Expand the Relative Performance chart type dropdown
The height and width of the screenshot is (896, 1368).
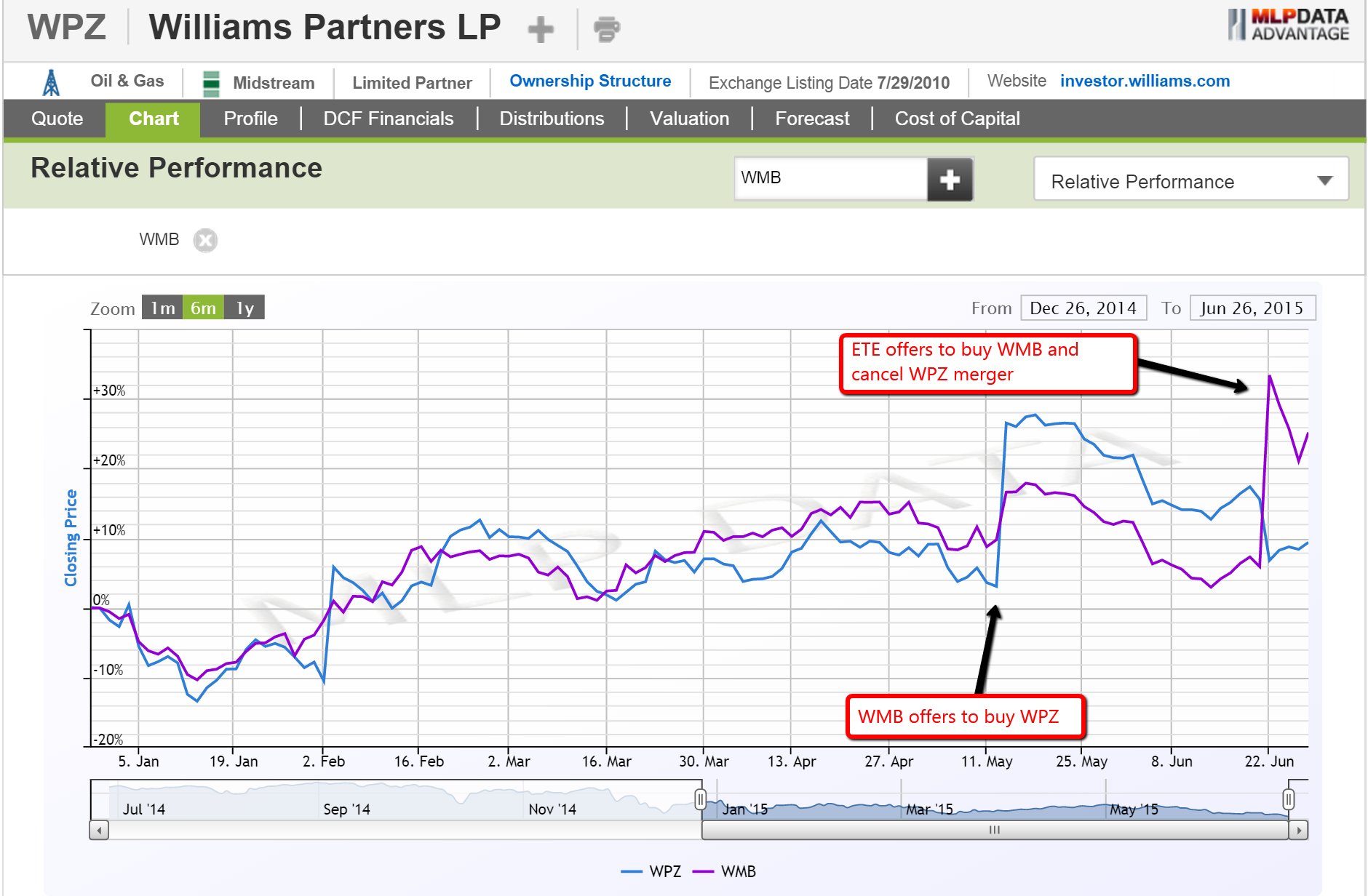pyautogui.click(x=1191, y=179)
